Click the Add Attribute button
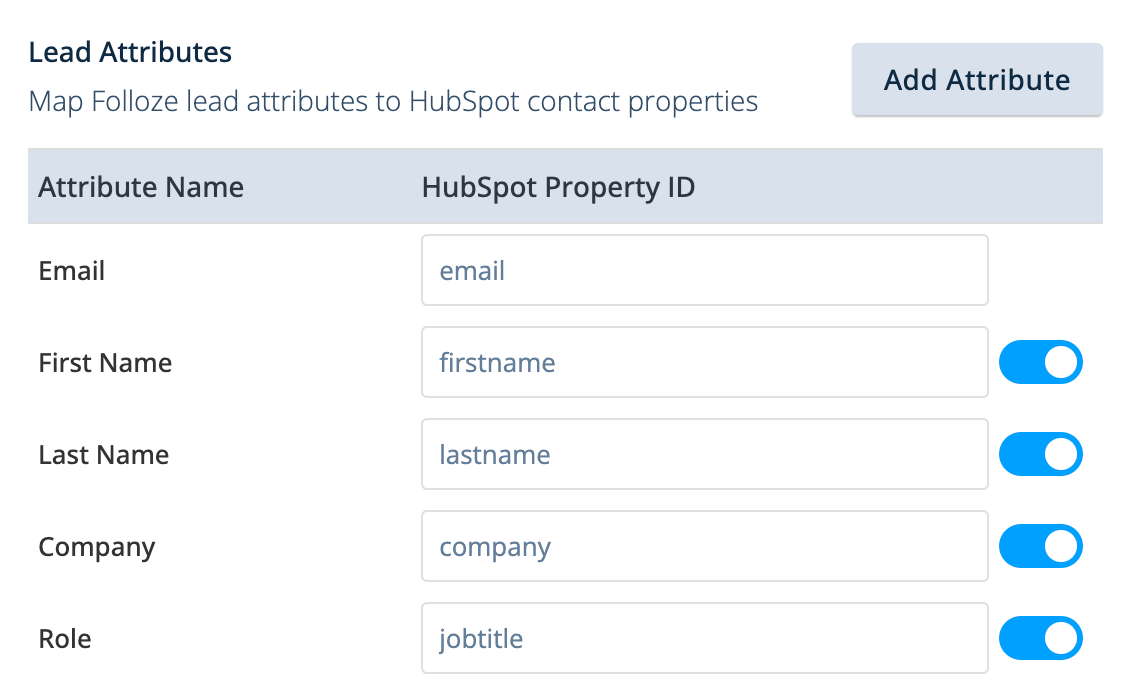 (x=976, y=80)
